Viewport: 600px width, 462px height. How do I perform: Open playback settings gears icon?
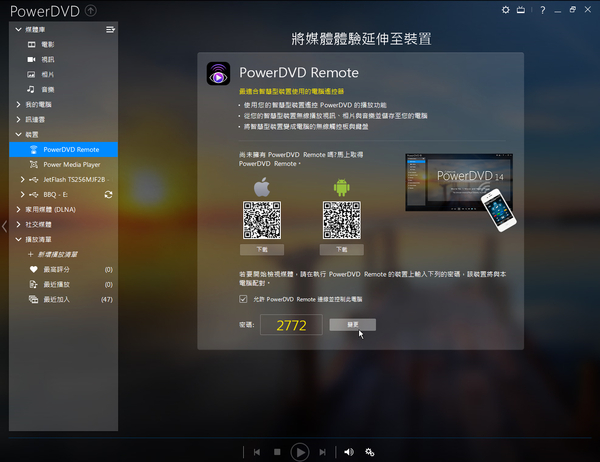(x=370, y=452)
